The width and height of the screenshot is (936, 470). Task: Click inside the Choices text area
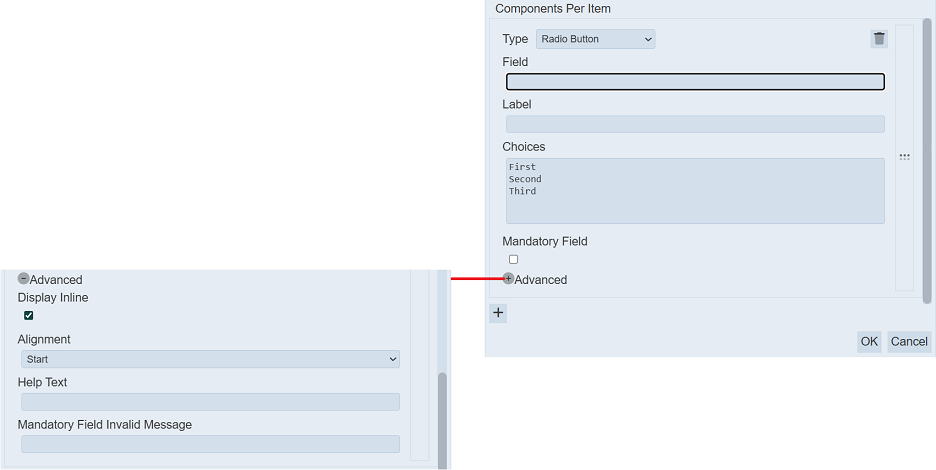coord(695,190)
